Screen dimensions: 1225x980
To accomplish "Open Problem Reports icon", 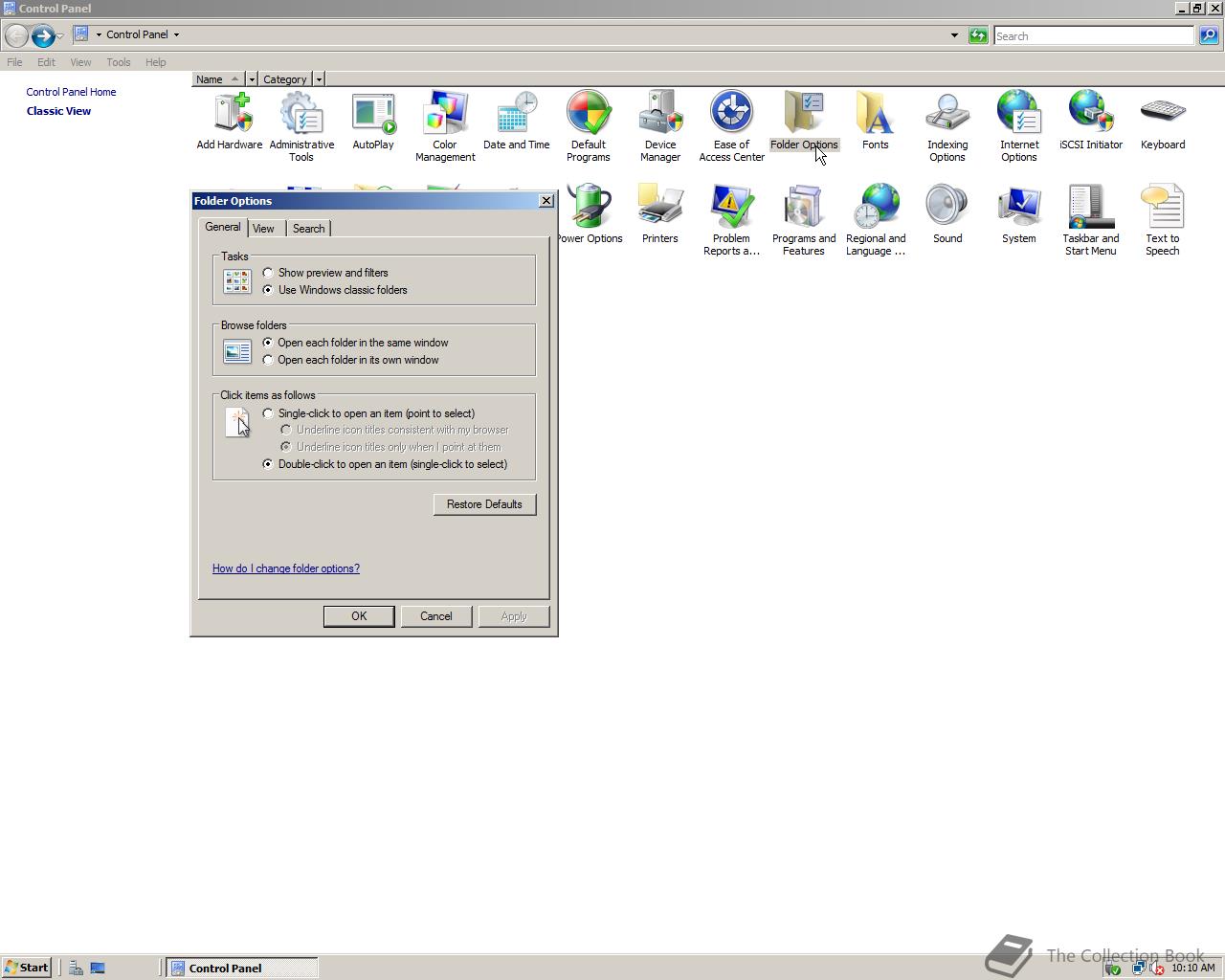I will 732,220.
